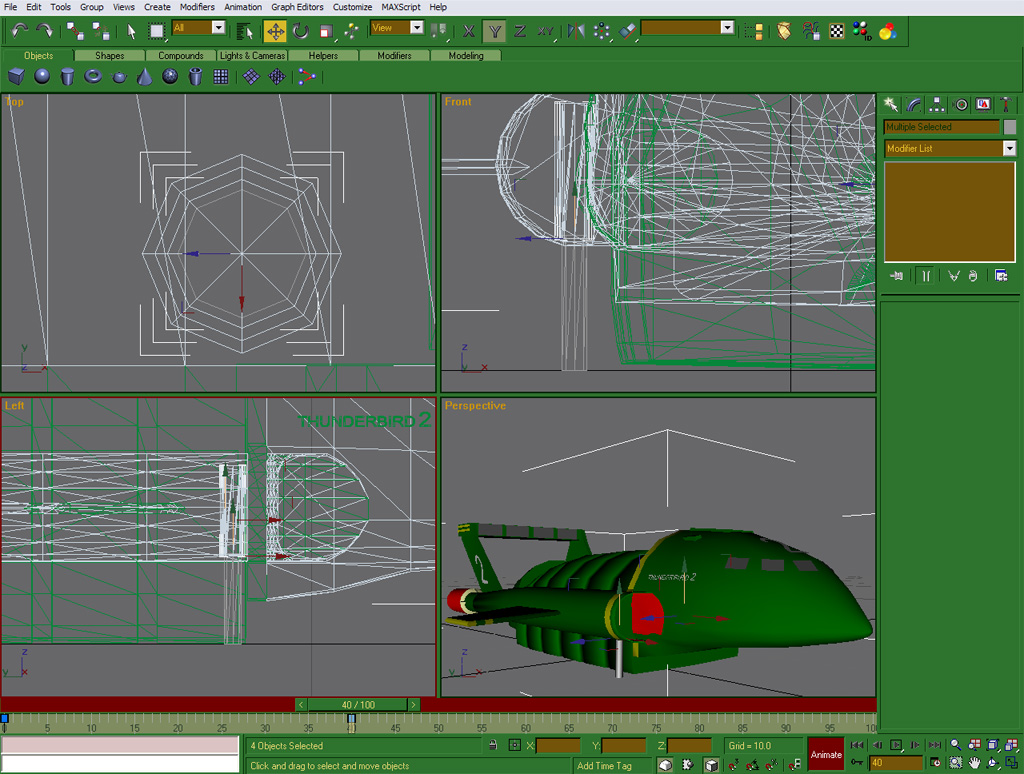Click the 40 / 100 time slider
Screen dimensions: 1024x774
(x=358, y=705)
